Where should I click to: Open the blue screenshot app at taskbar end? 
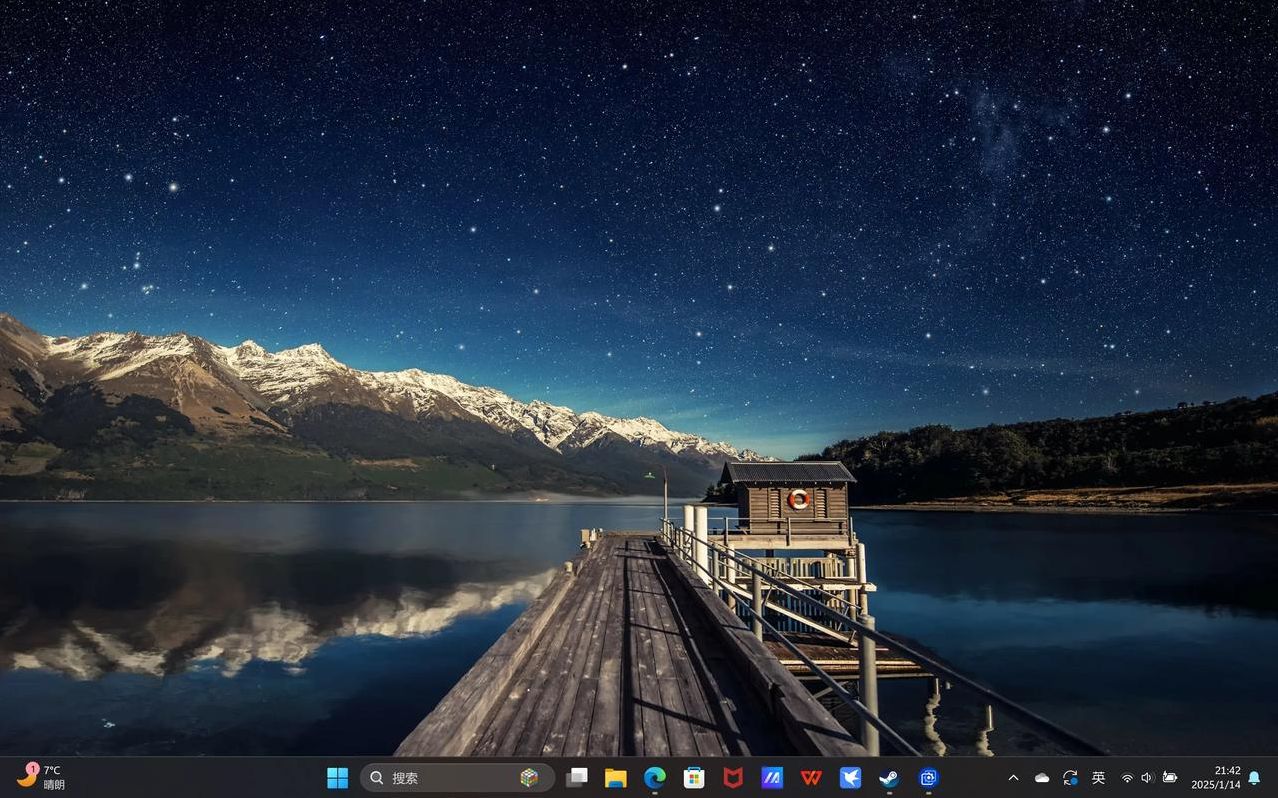click(x=928, y=777)
